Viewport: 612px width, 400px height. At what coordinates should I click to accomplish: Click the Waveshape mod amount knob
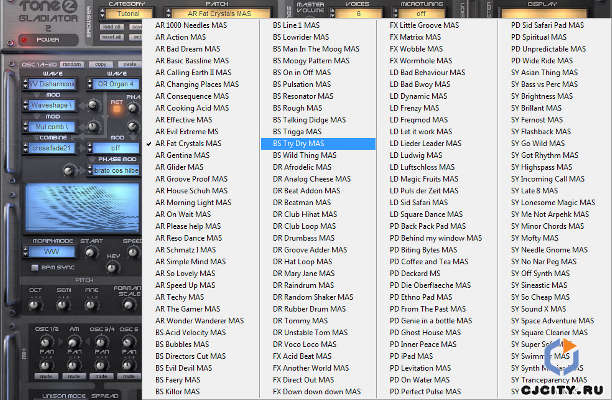93,105
